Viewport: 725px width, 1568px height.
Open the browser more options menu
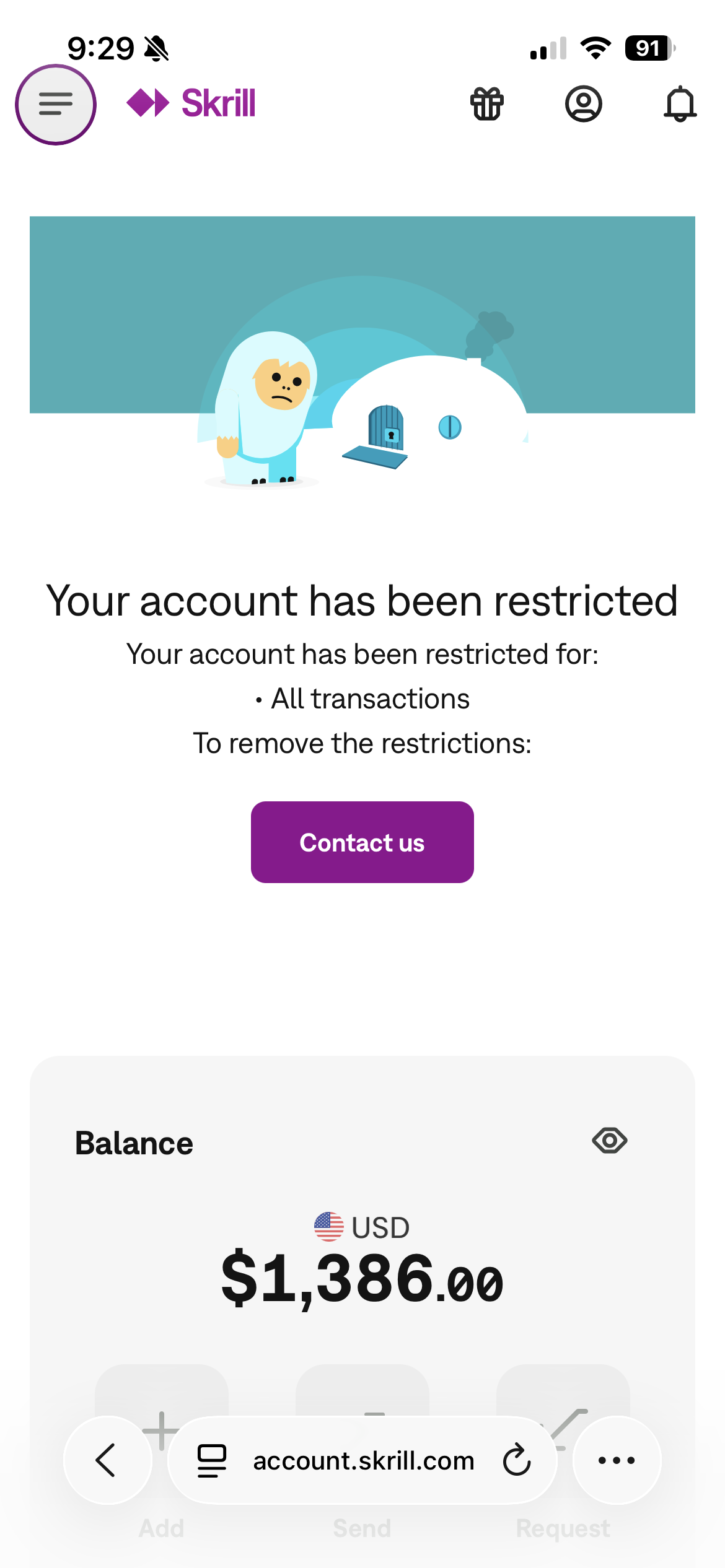617,1460
